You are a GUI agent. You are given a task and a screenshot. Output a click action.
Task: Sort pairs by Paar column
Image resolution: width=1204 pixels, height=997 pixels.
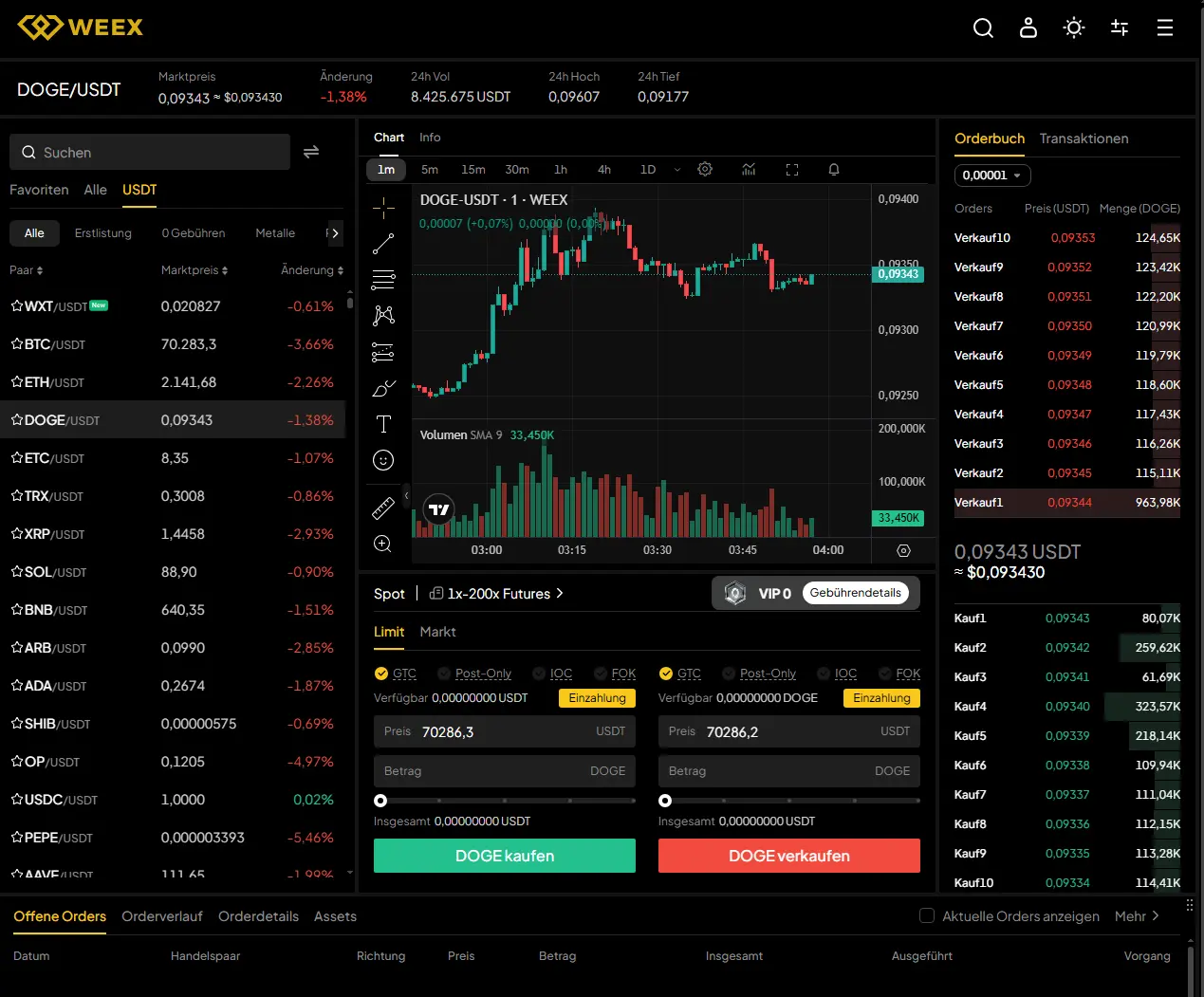tap(27, 270)
